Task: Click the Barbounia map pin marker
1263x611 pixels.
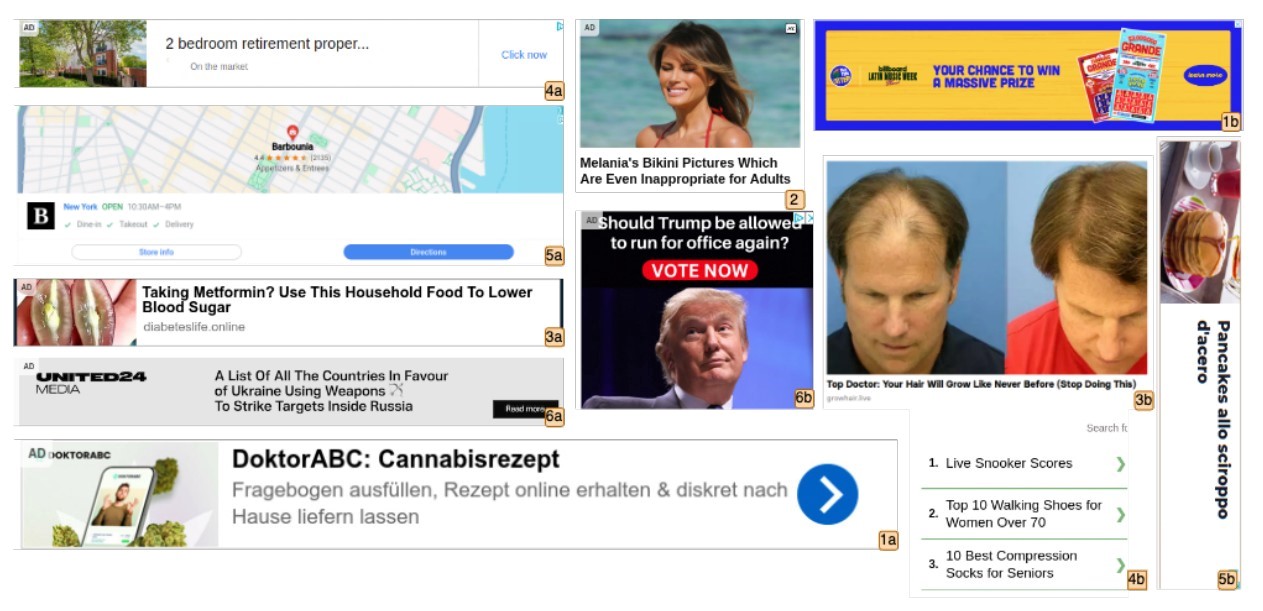Action: coord(293,132)
